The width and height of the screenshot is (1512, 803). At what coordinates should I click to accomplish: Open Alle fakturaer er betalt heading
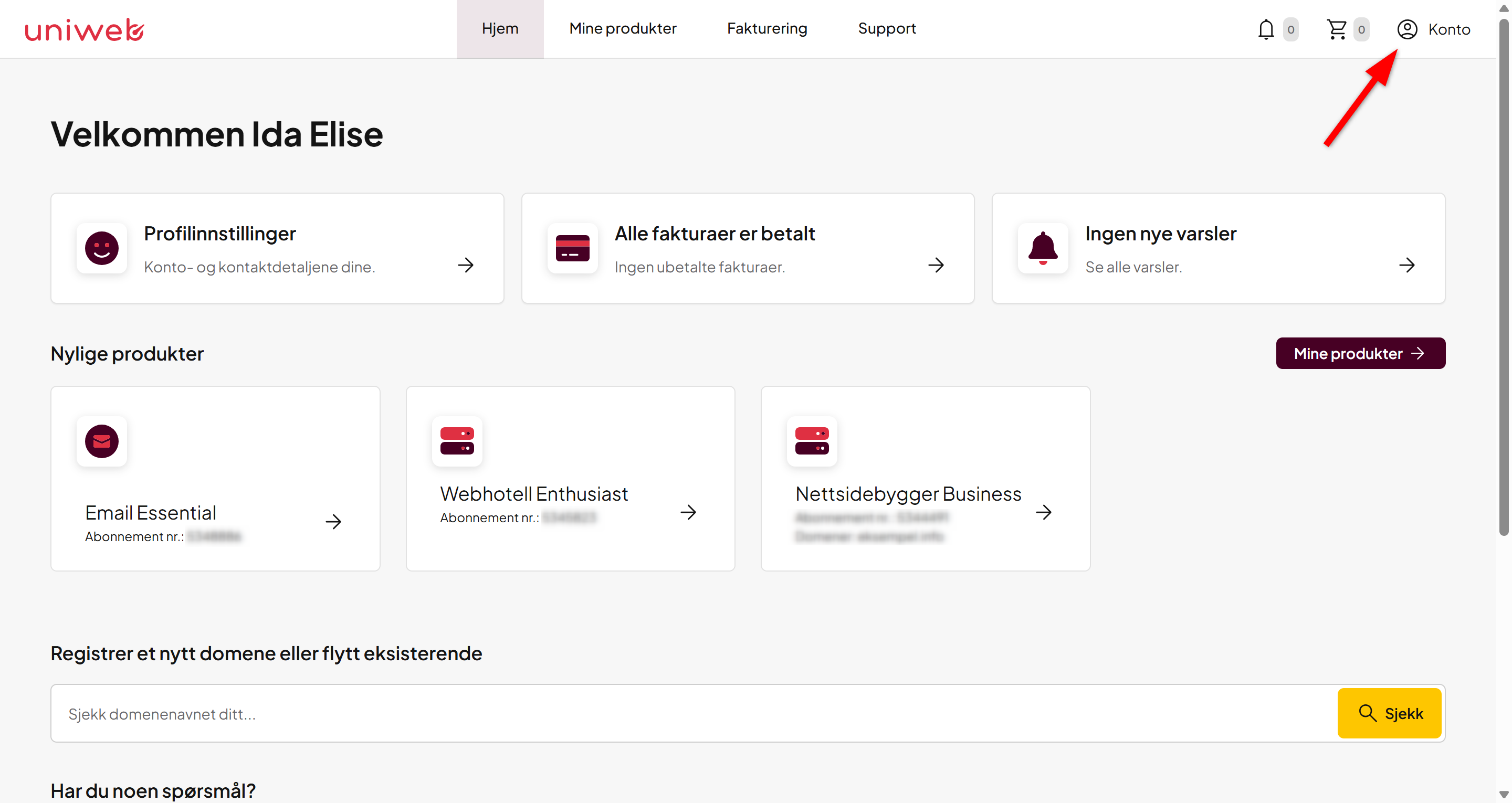pos(715,234)
